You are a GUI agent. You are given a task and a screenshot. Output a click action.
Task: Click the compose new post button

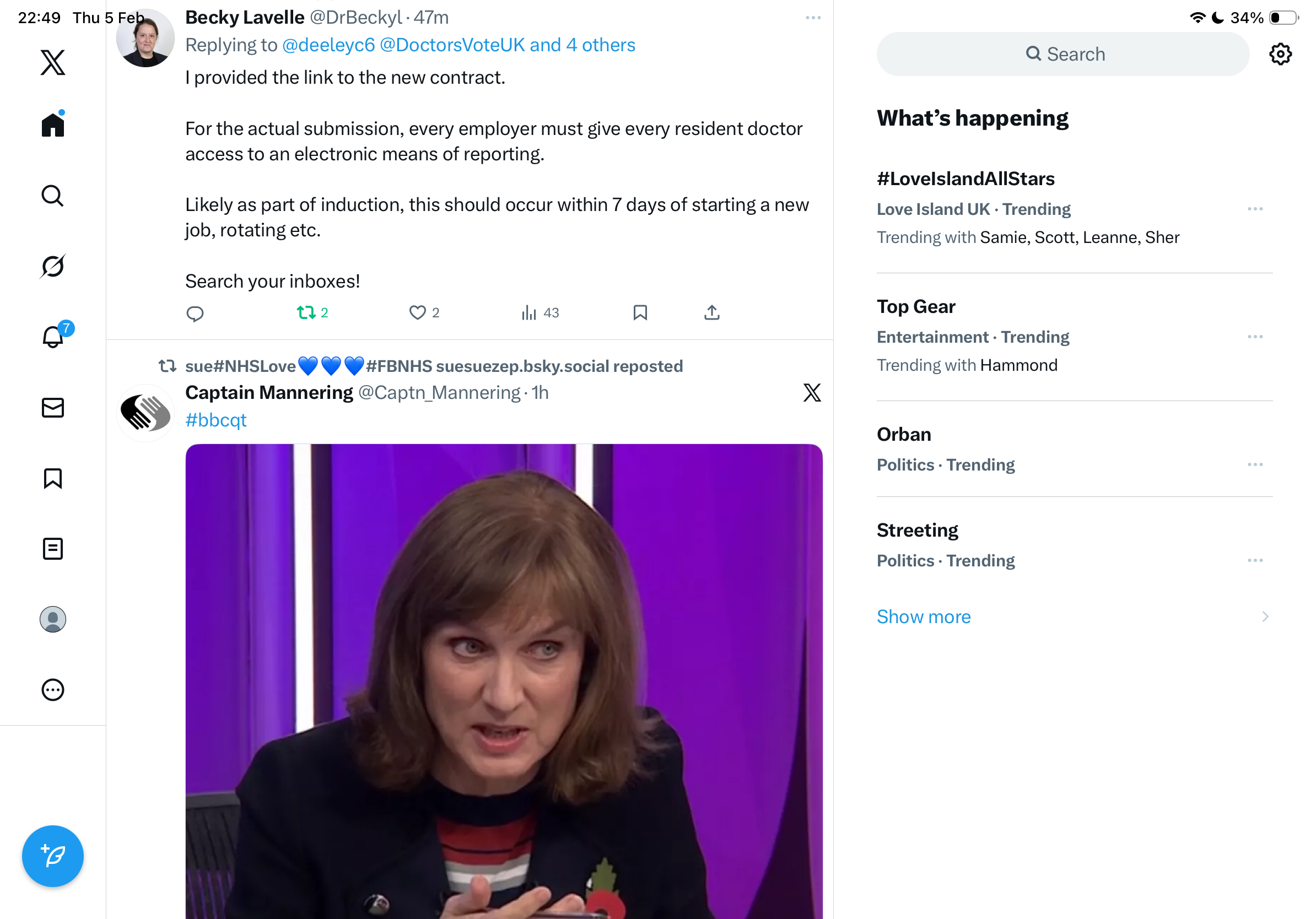[x=53, y=856]
